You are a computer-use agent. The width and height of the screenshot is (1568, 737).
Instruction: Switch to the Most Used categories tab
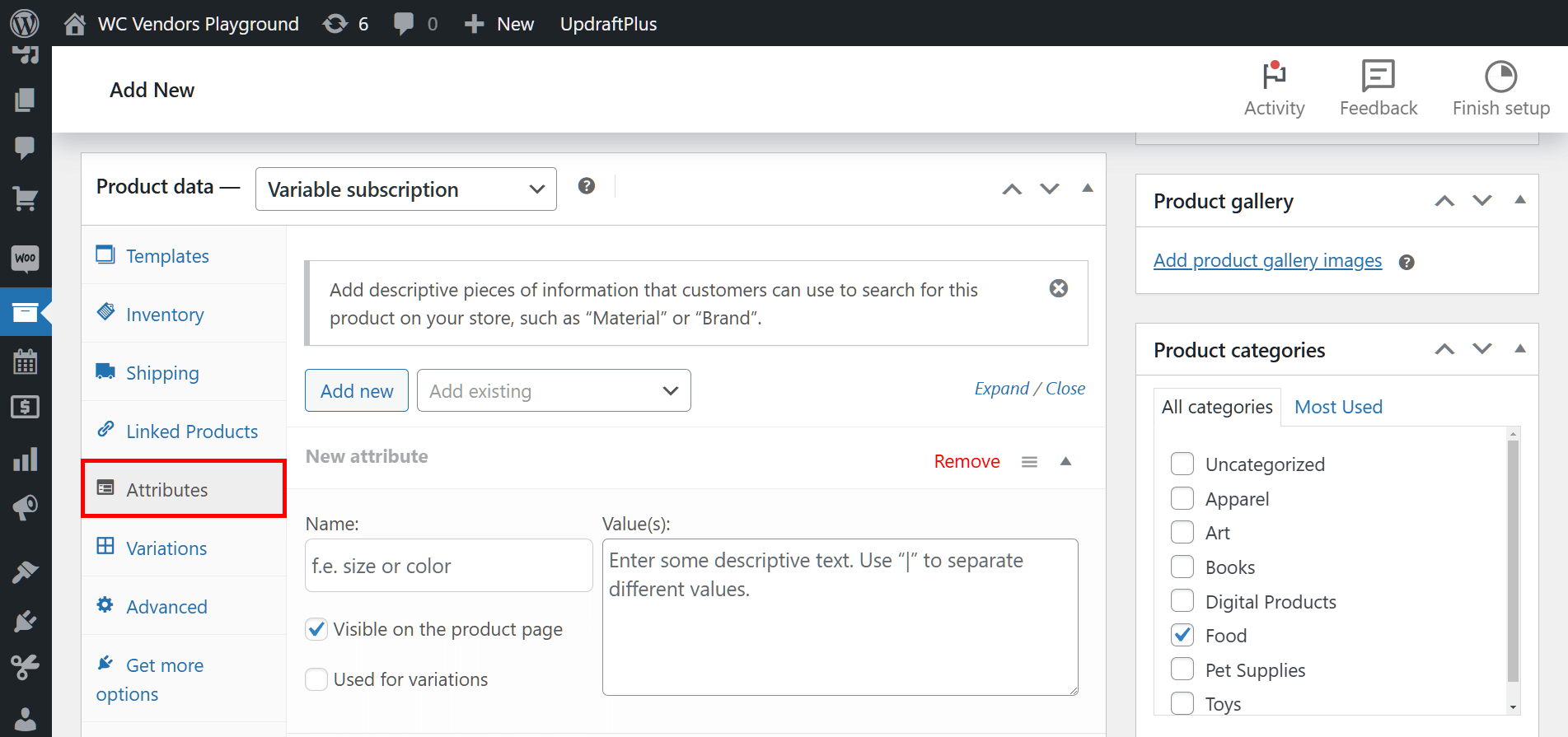pyautogui.click(x=1338, y=407)
